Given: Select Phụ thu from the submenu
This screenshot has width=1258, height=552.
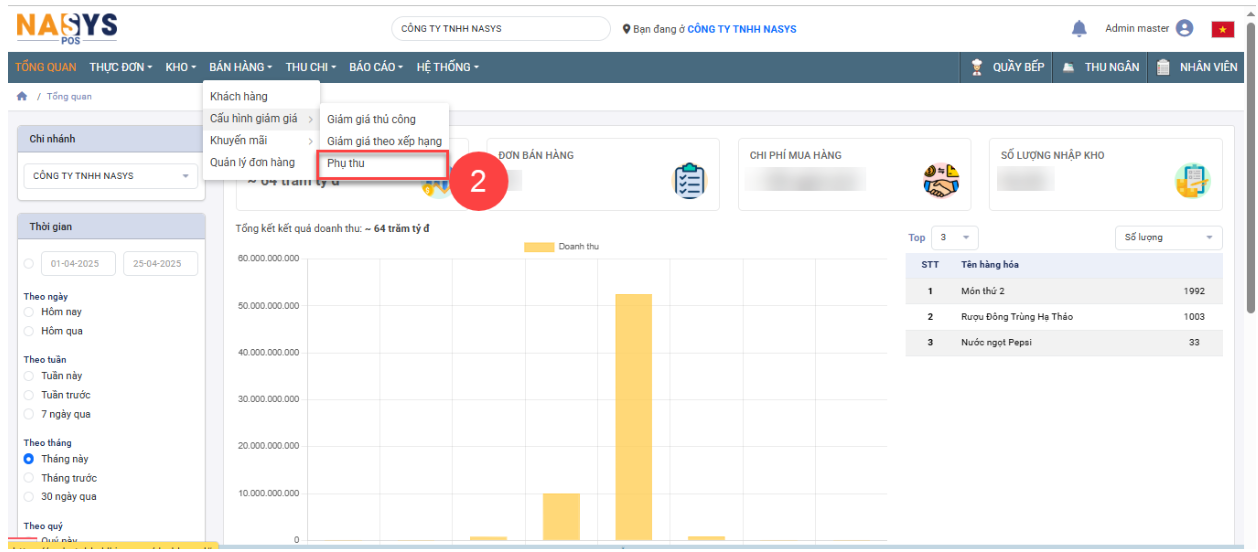Looking at the screenshot, I should (346, 163).
